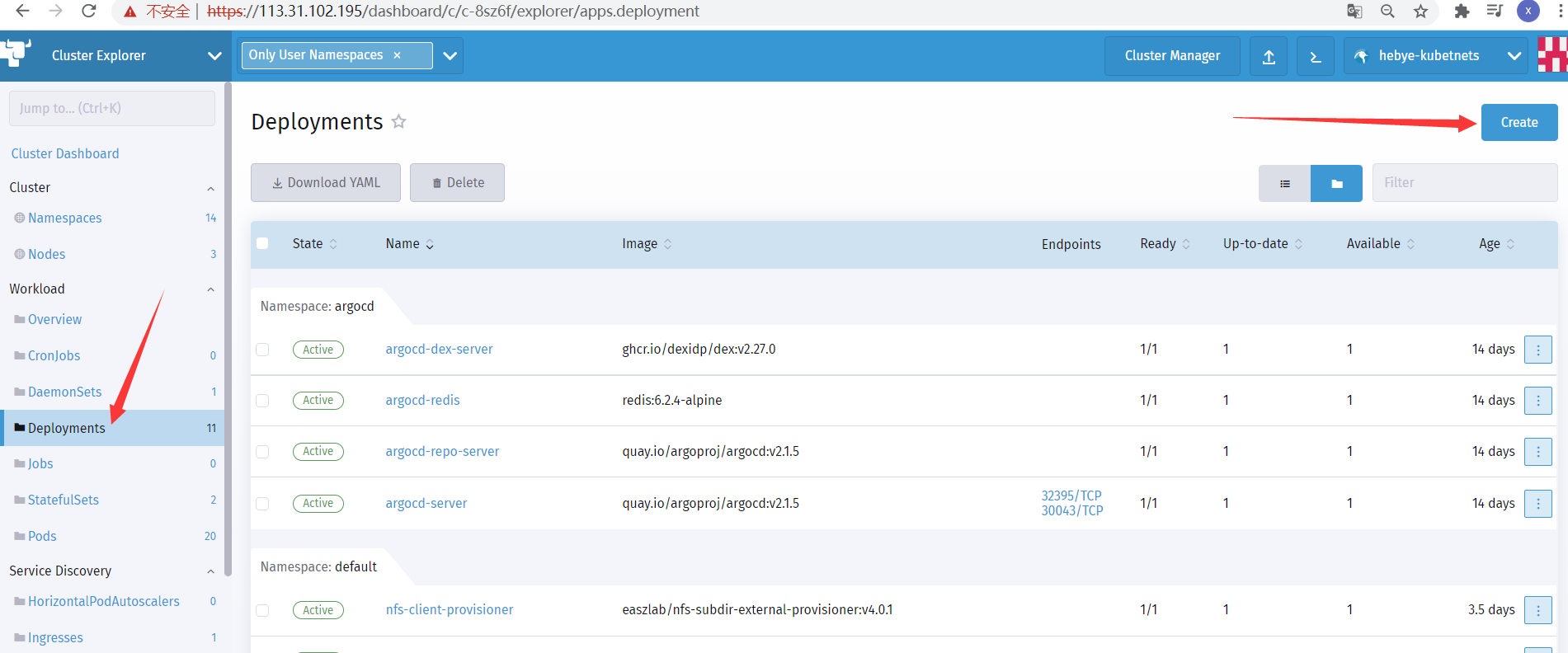Screen dimensions: 1568x653
Task: Collapse the Cluster sidebar section
Action: point(210,189)
